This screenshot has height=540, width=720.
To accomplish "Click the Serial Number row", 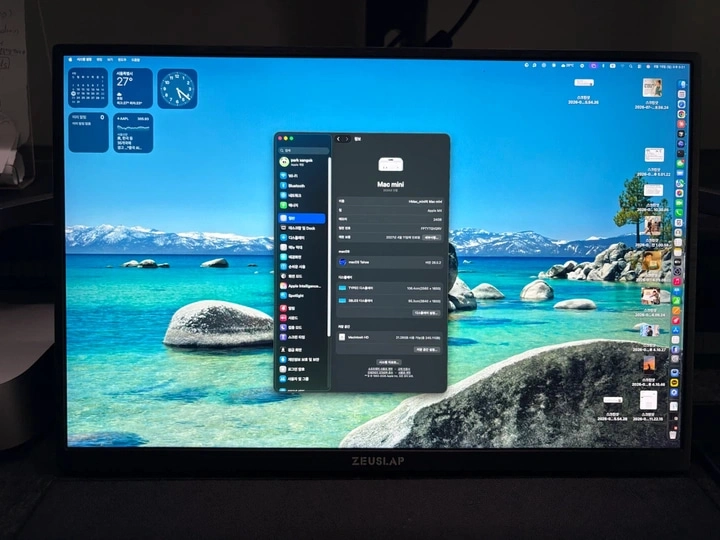I will 390,228.
